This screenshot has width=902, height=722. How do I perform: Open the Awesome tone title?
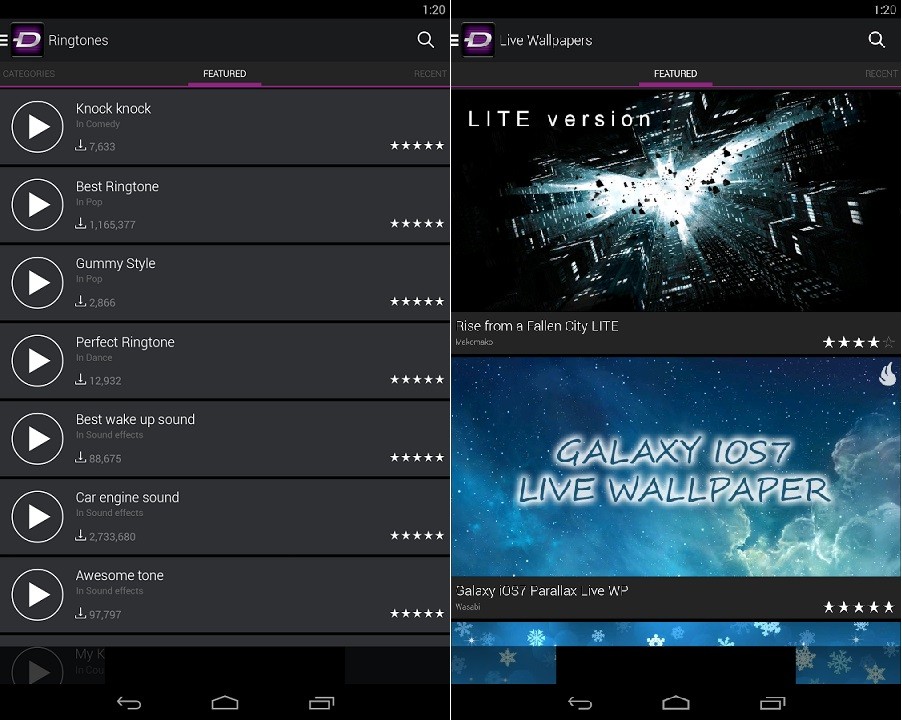pyautogui.click(x=120, y=576)
